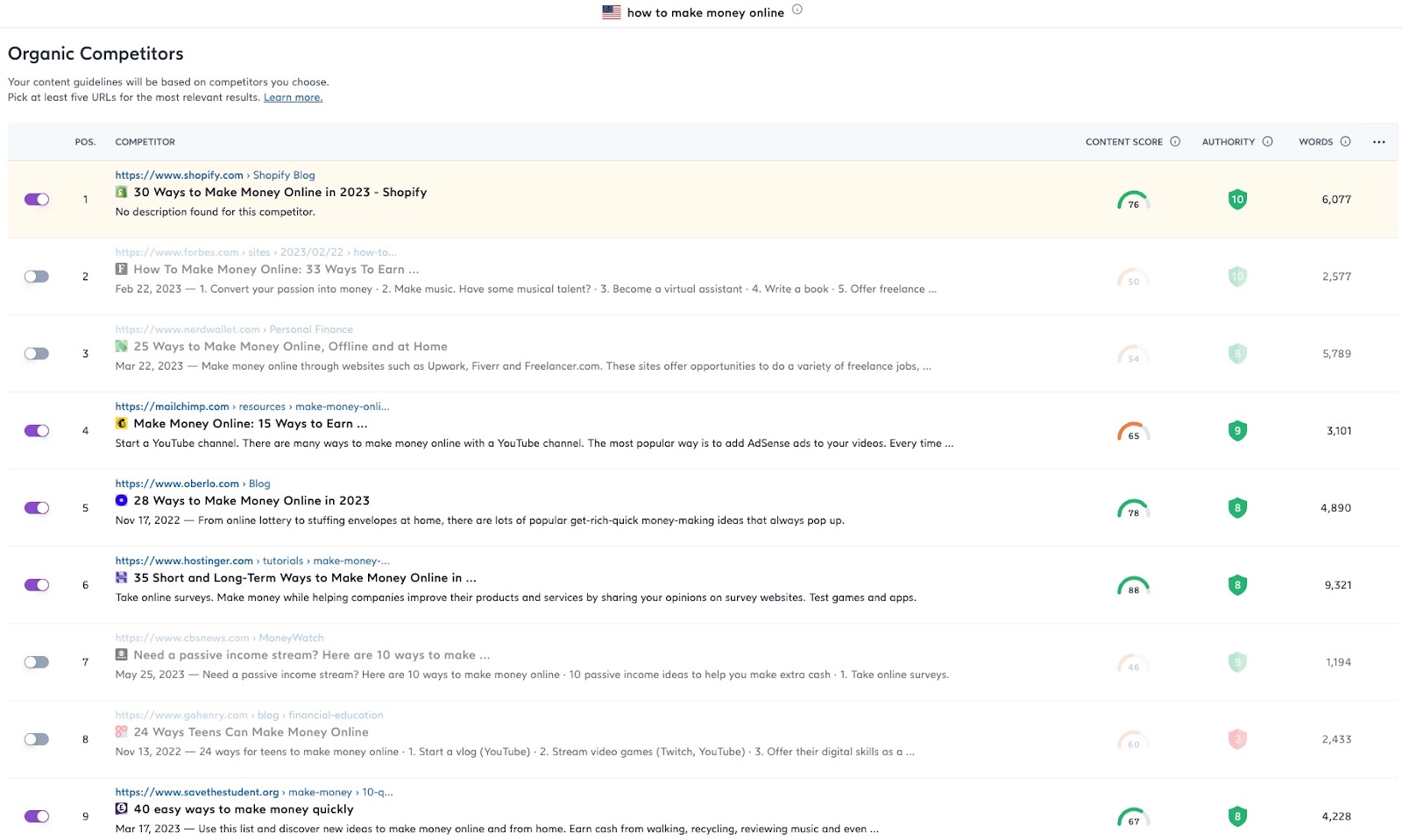
Task: Open the savethestudent.org URL link
Action: click(254, 792)
